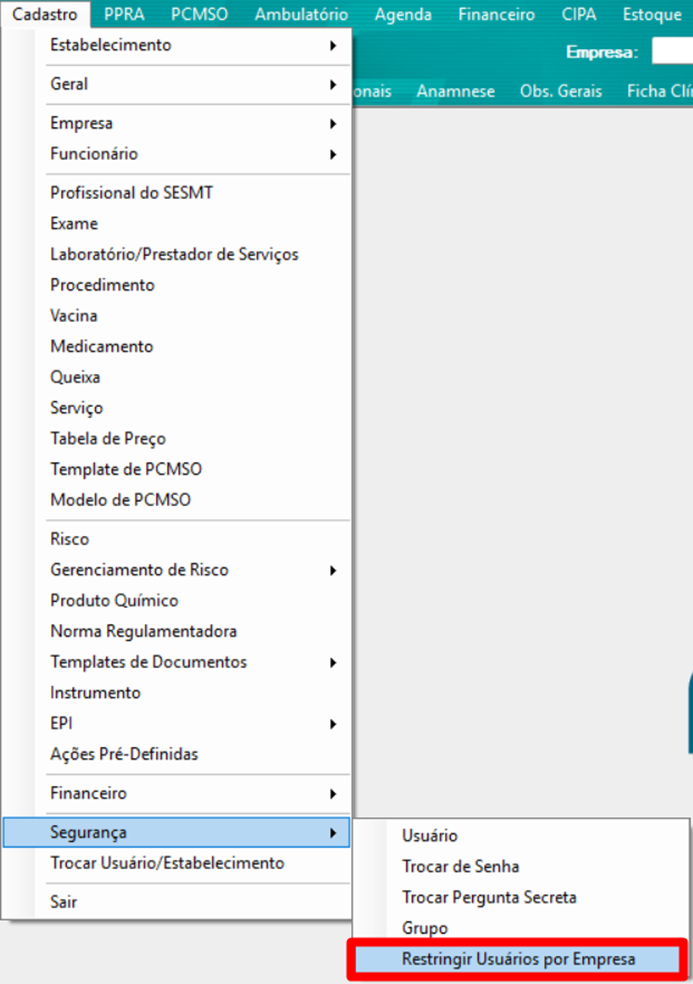Open Ações Pré-Definidas entry

tap(176, 754)
